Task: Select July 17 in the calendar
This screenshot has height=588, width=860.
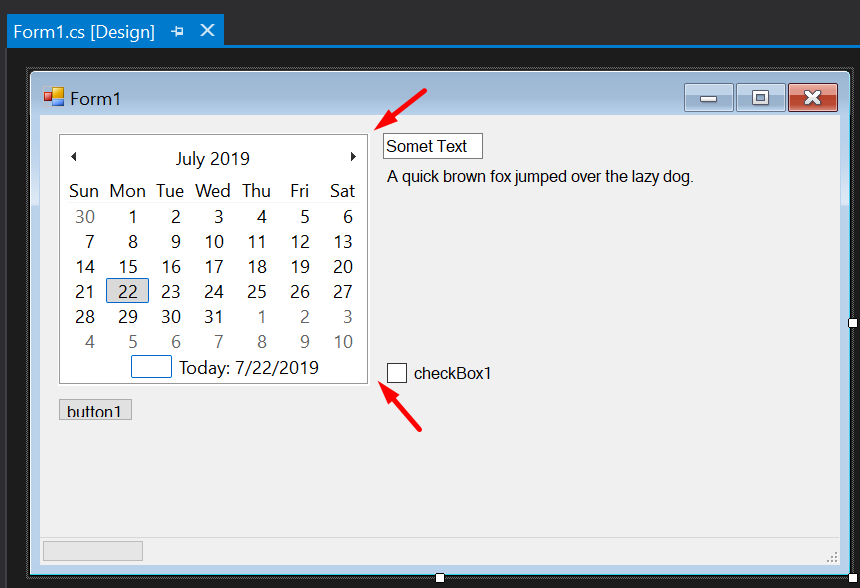Action: pyautogui.click(x=214, y=267)
